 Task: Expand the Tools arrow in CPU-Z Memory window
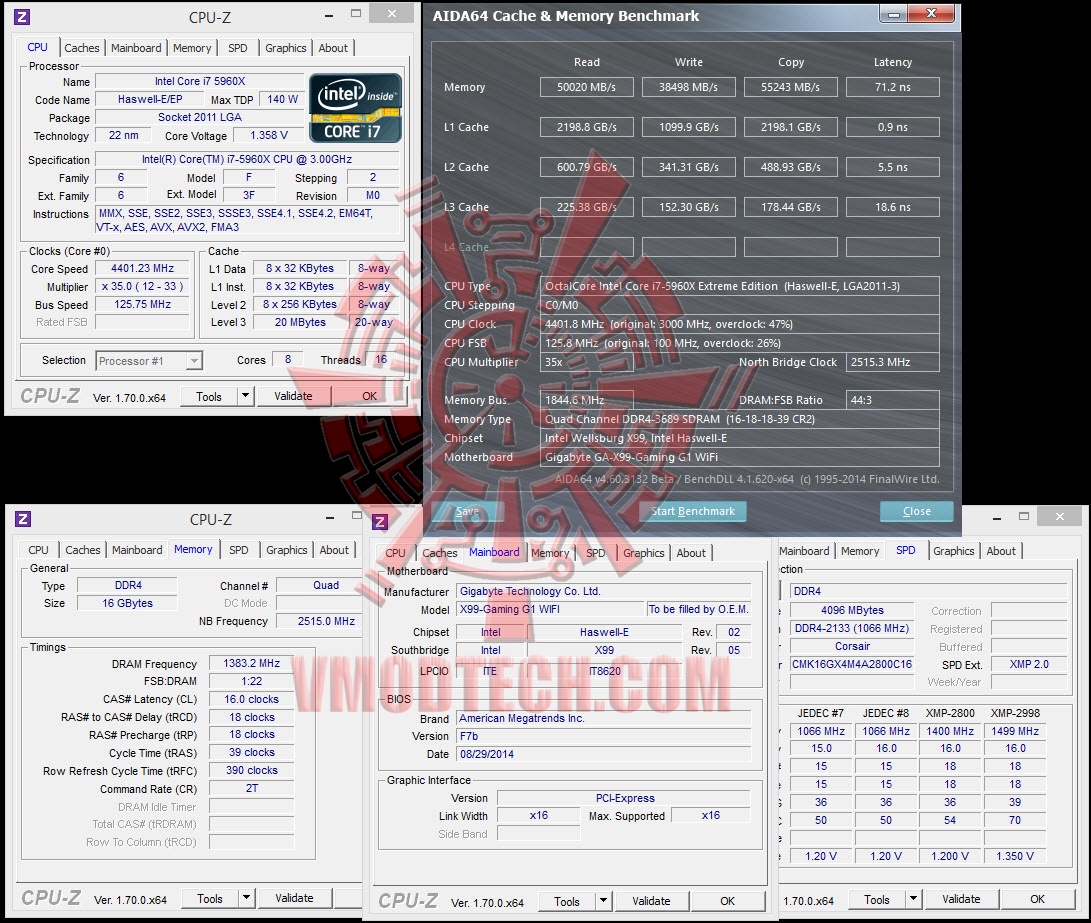coord(246,898)
